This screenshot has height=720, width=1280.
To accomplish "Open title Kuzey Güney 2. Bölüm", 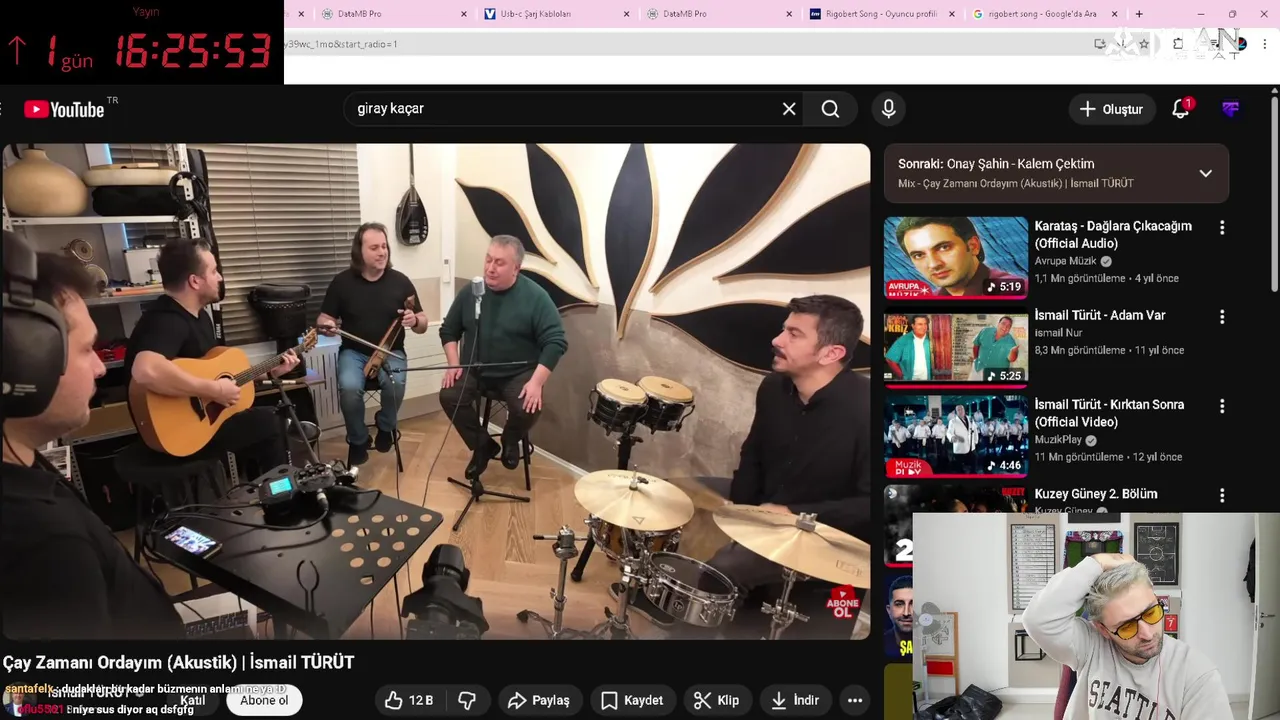I will pyautogui.click(x=1096, y=494).
